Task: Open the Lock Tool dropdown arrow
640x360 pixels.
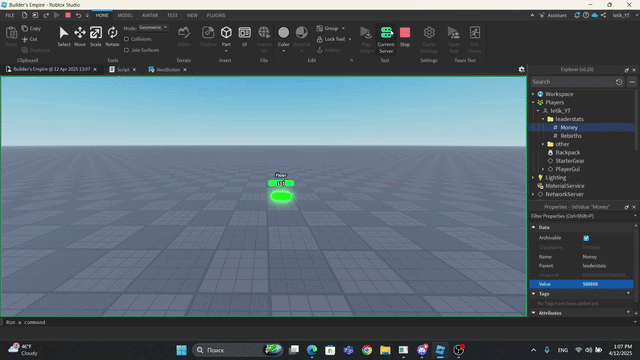Action: (350, 39)
